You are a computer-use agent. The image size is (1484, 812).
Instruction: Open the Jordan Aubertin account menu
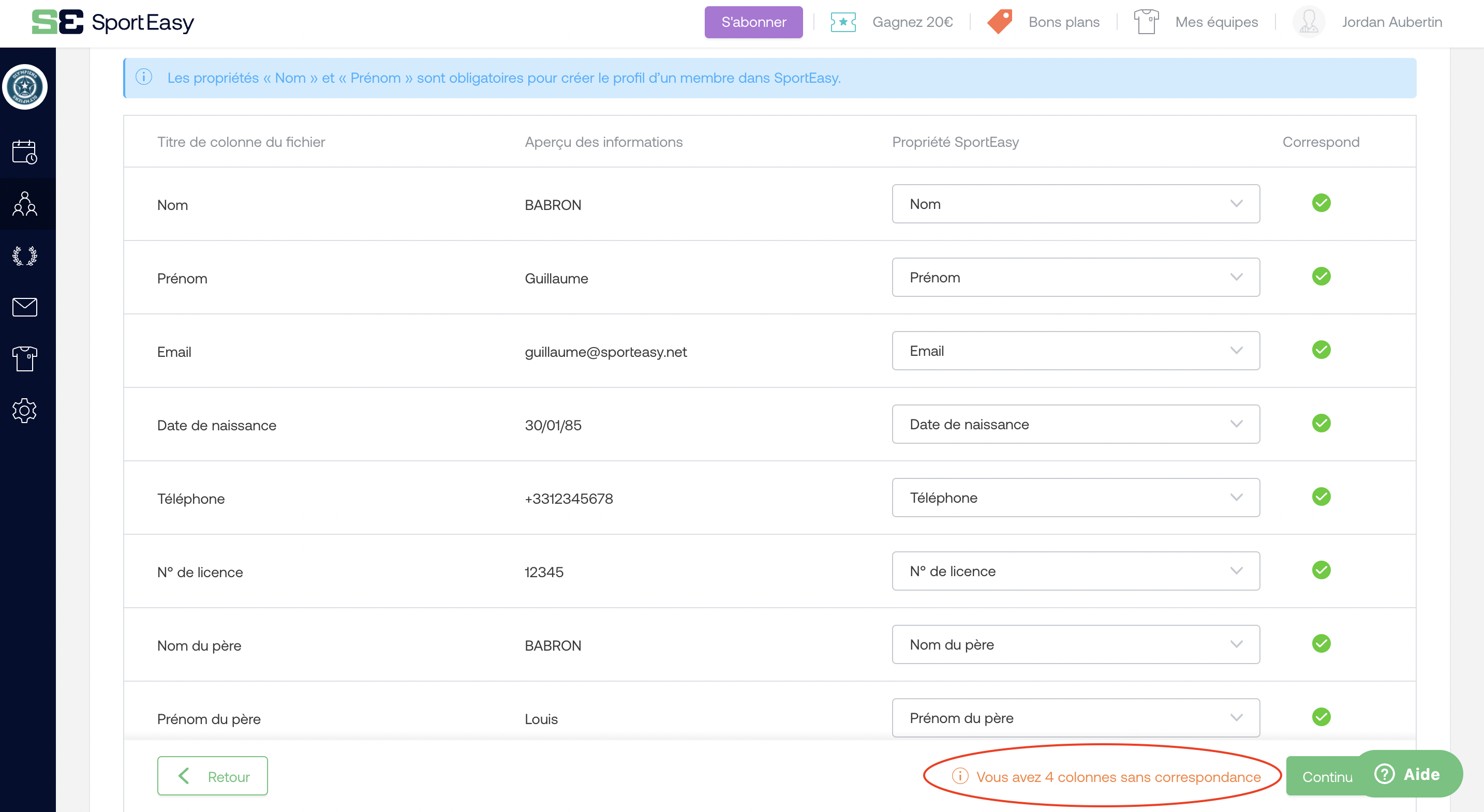pos(1392,22)
